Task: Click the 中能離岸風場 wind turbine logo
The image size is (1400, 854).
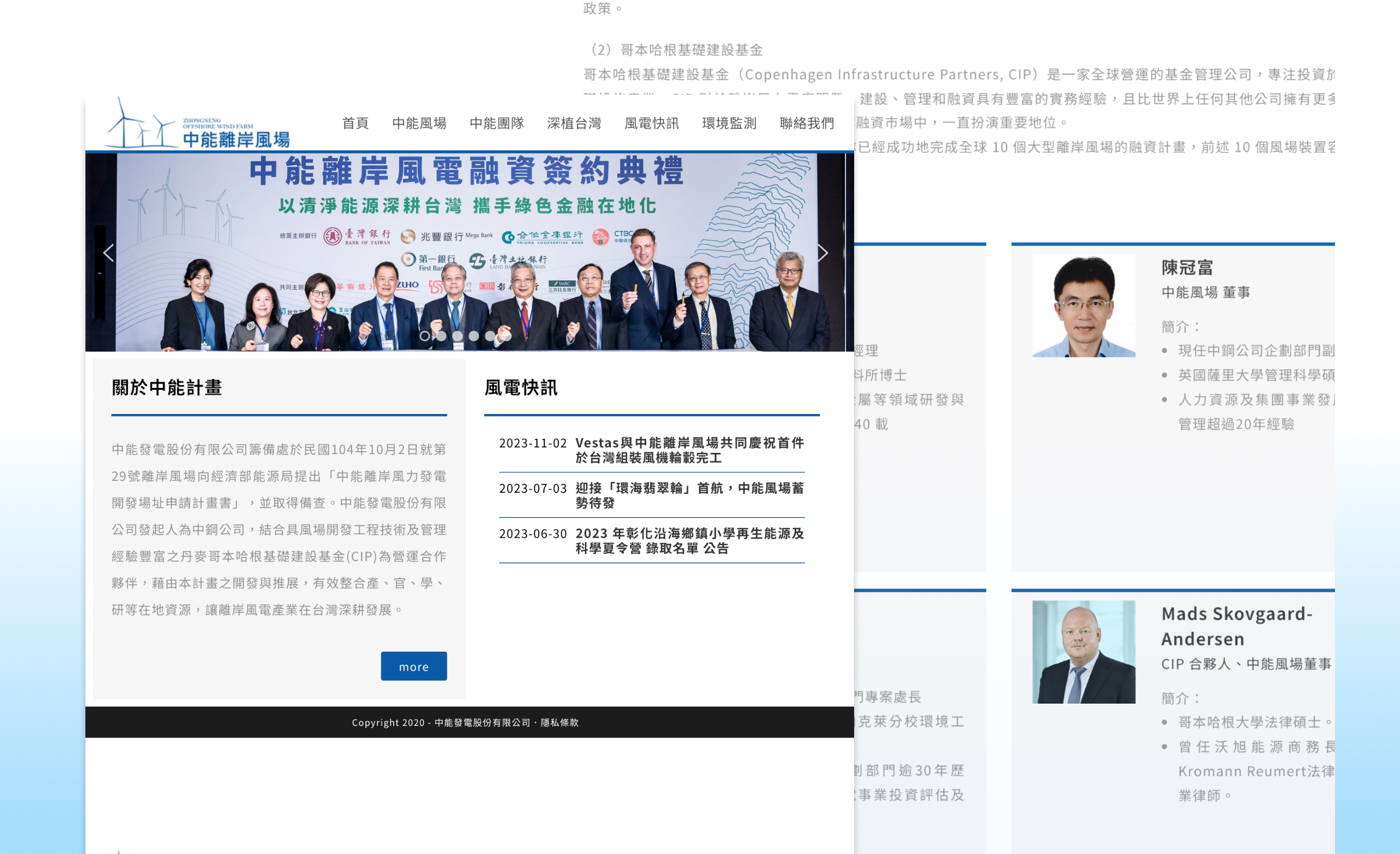Action: click(198, 124)
